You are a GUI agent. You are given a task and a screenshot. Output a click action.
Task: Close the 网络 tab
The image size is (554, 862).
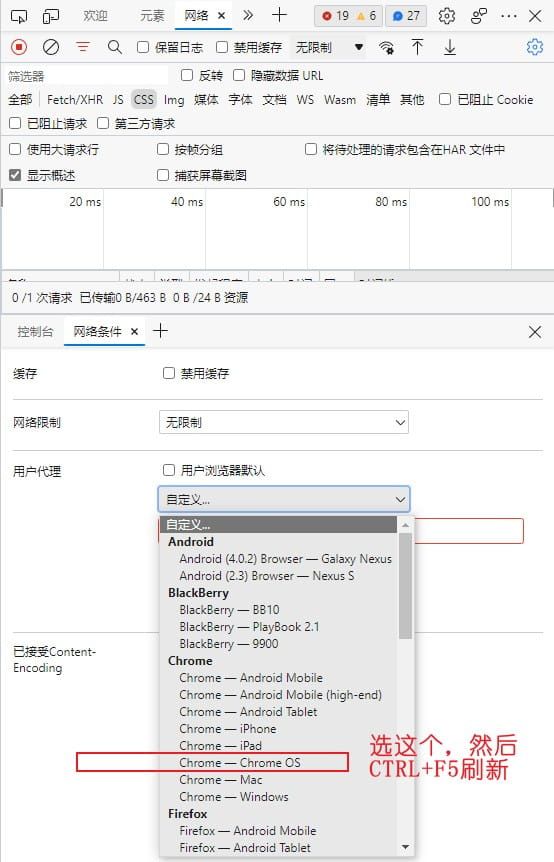[221, 16]
